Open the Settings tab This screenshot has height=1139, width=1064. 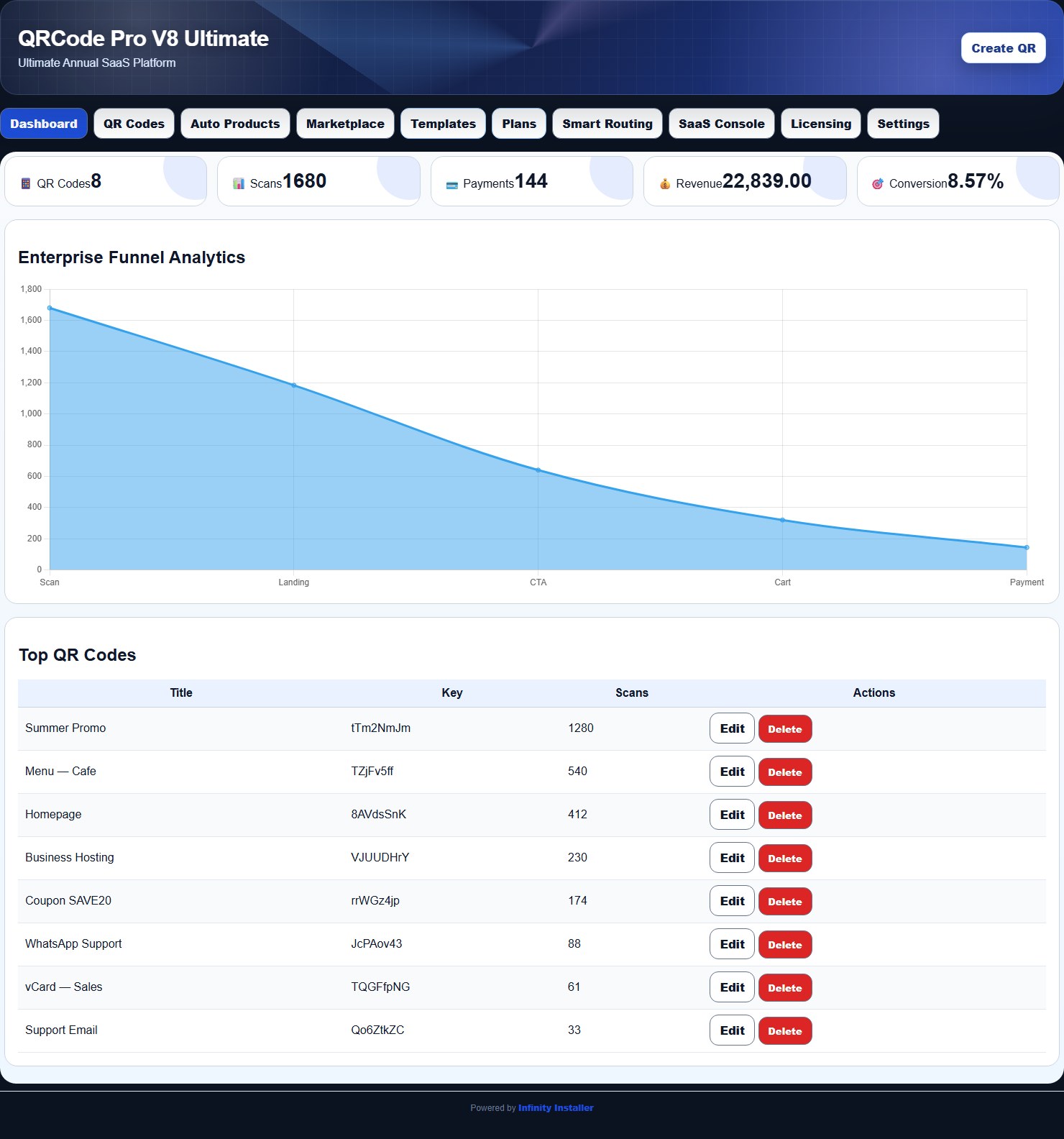click(x=903, y=124)
